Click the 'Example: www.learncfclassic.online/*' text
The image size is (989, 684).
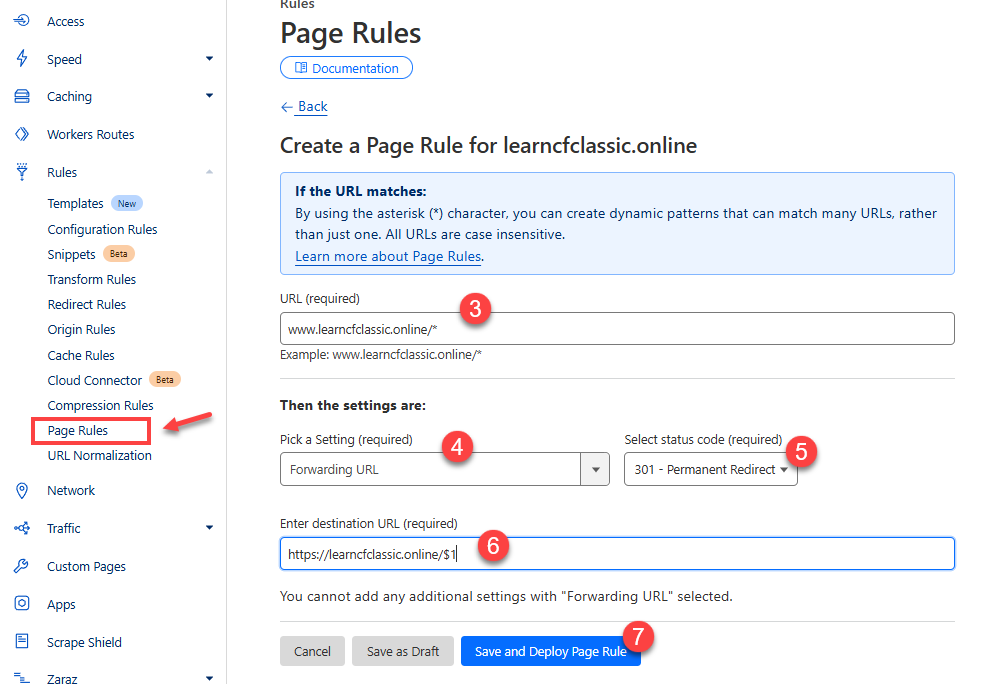pyautogui.click(x=381, y=355)
